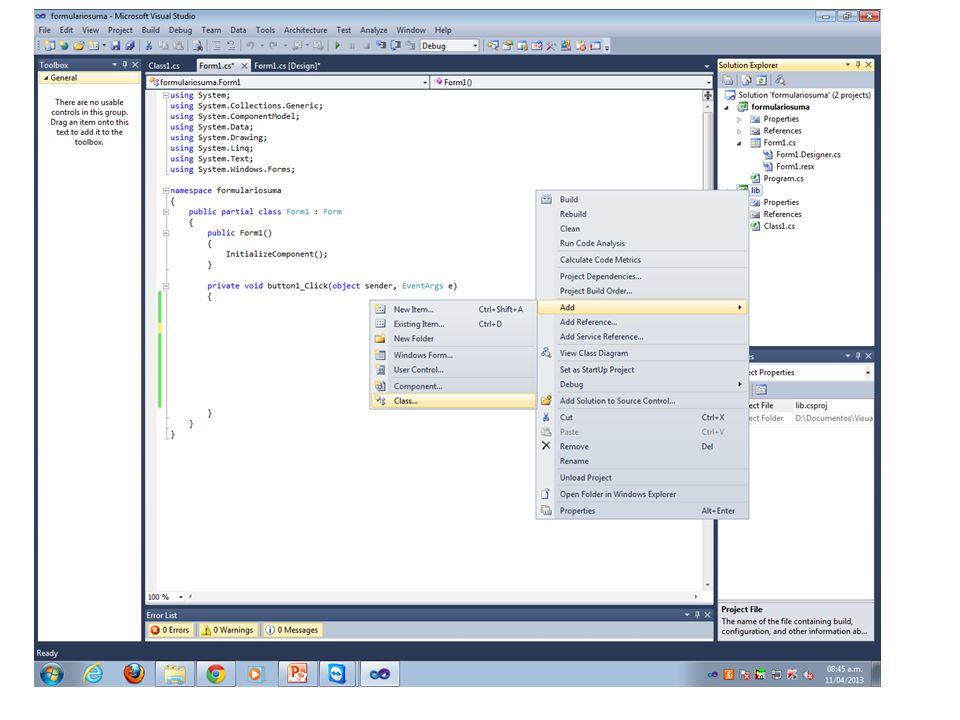This screenshot has height=720, width=960.
Task: Click the taskbar clock showing 08:45 a.m.
Action: [x=844, y=669]
